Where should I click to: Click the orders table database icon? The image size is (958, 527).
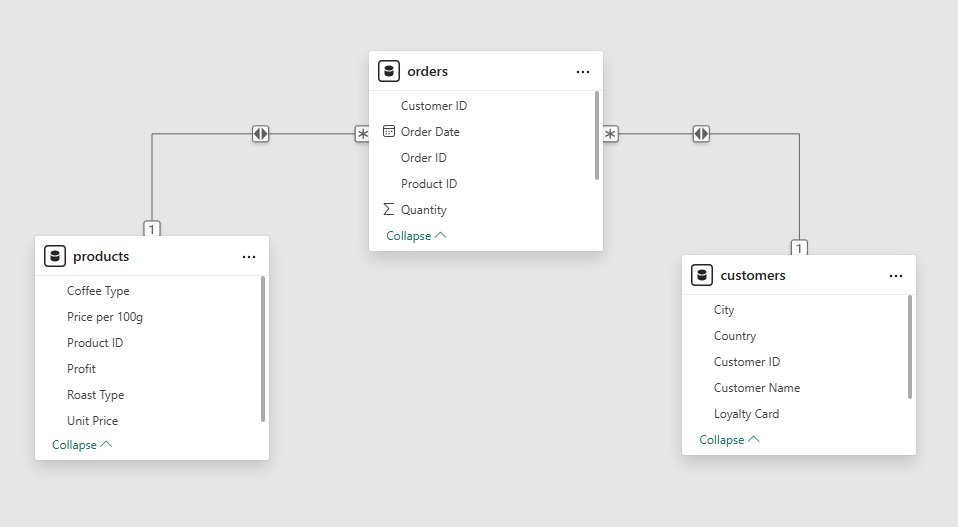click(389, 71)
